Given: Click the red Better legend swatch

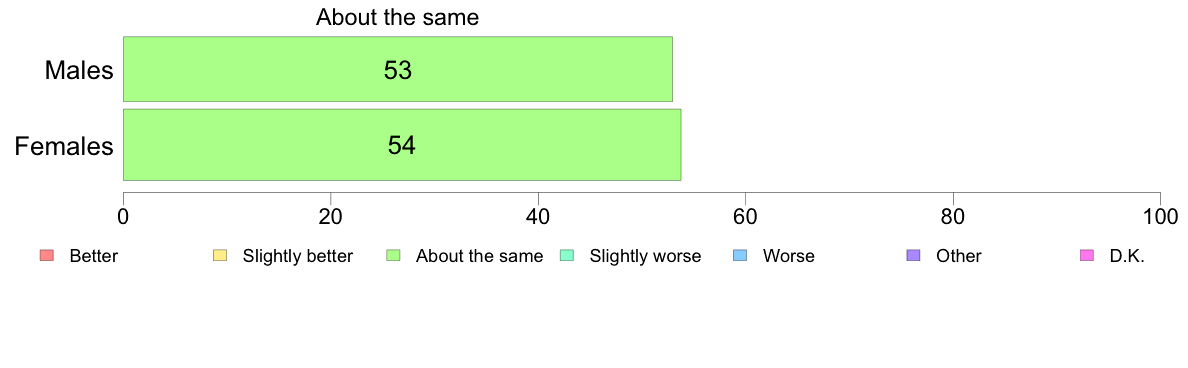Looking at the screenshot, I should click(x=45, y=256).
